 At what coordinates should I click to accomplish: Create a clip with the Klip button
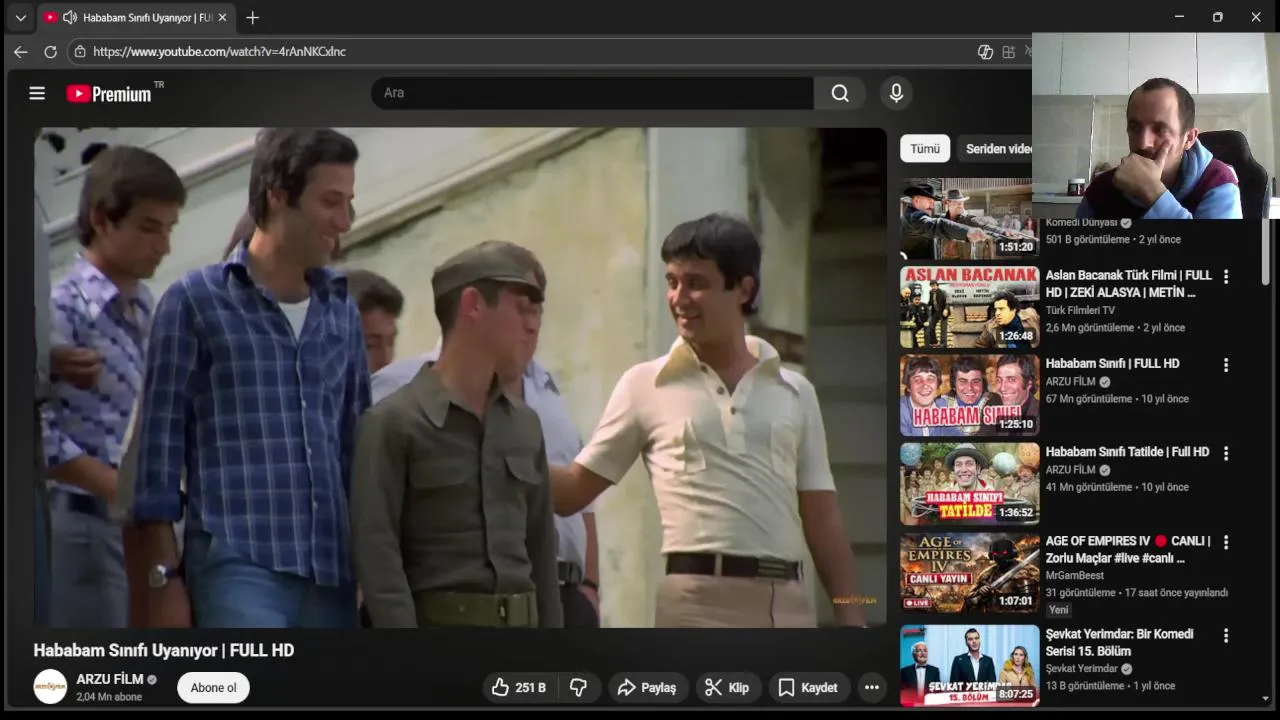coord(727,688)
